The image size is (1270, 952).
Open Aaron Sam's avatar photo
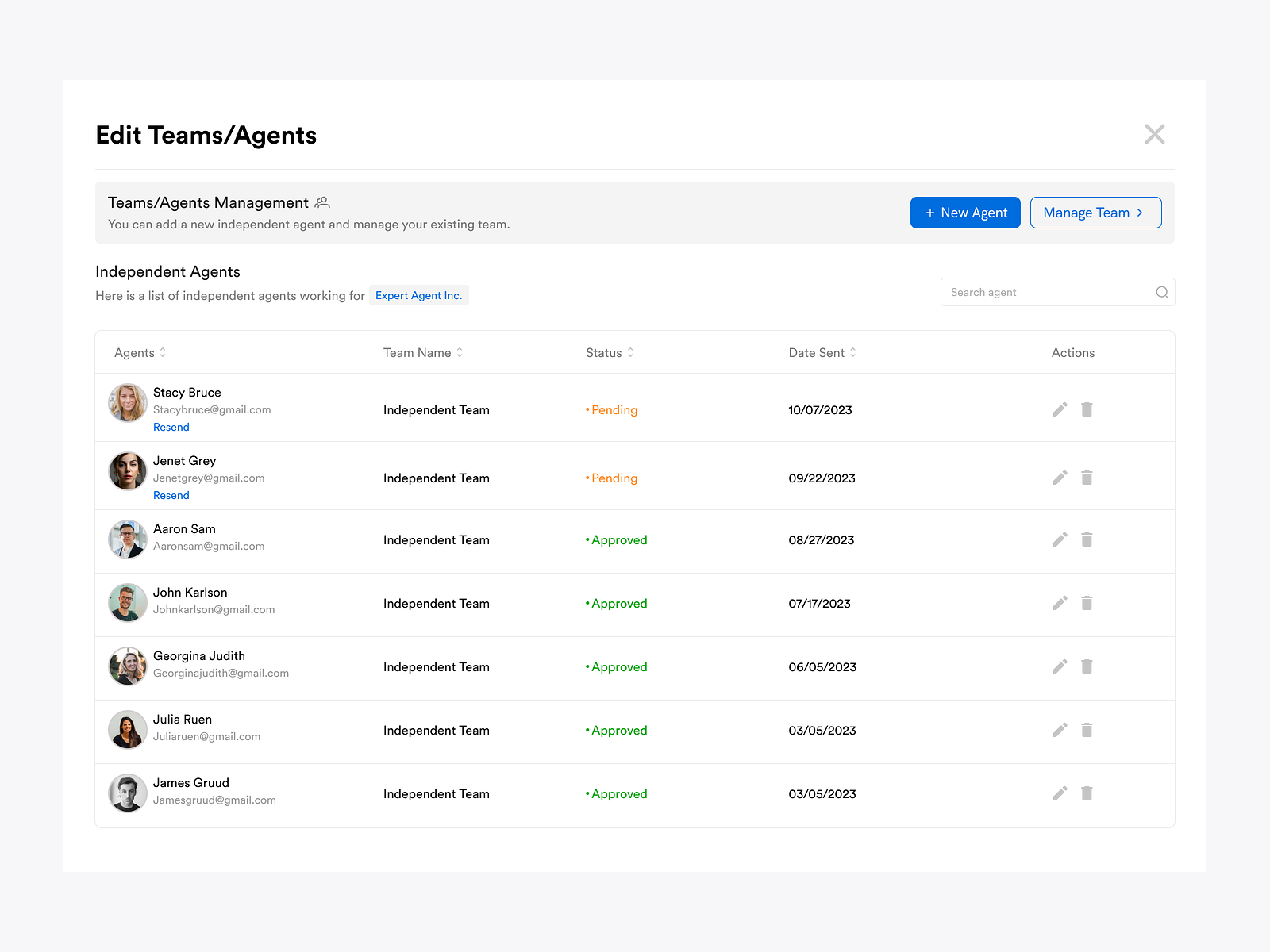[128, 539]
